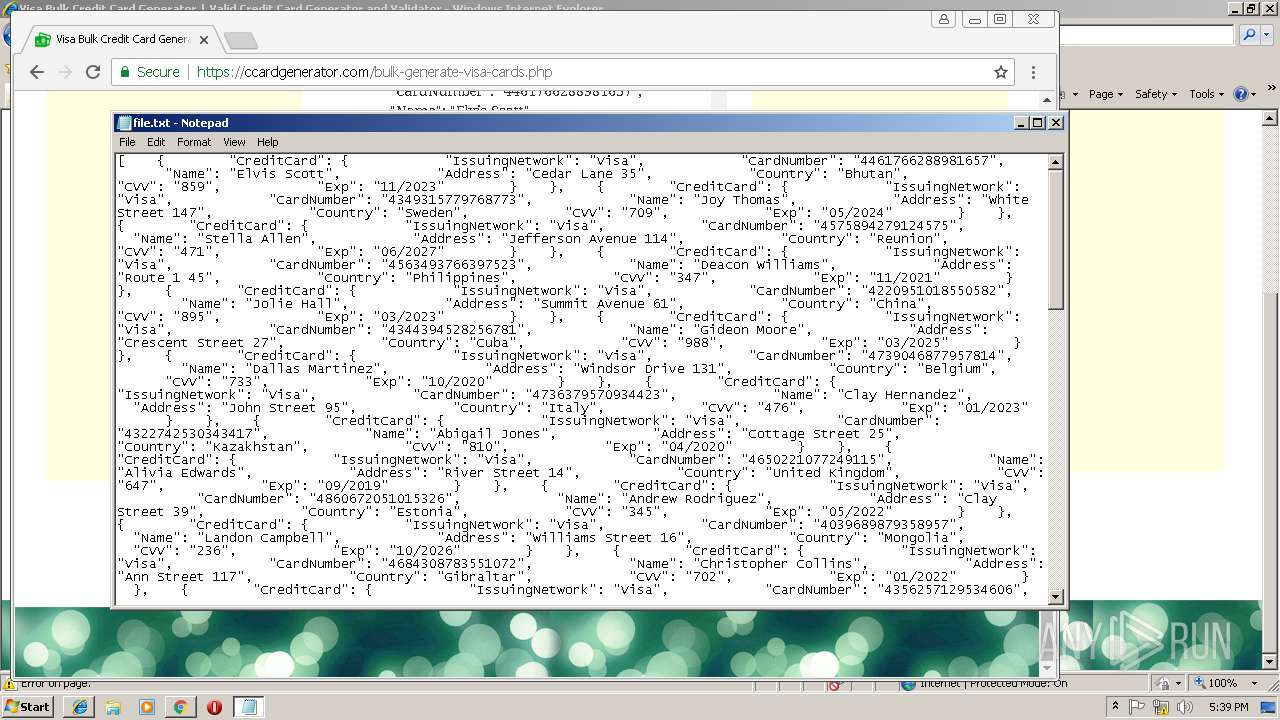
Task: Click the Notepad title bar icon
Action: pos(124,123)
